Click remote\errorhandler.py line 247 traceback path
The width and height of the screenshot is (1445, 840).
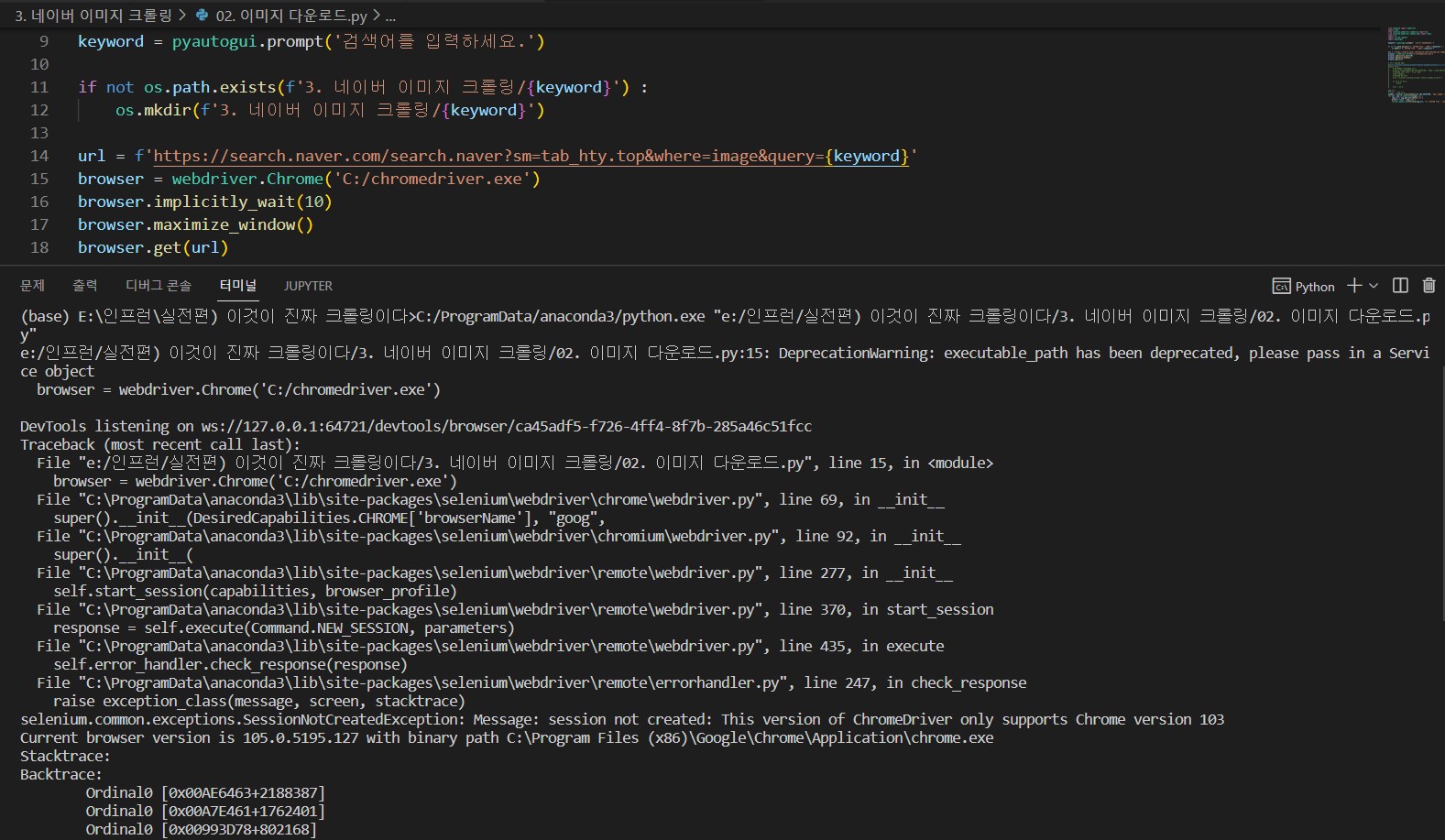click(531, 682)
